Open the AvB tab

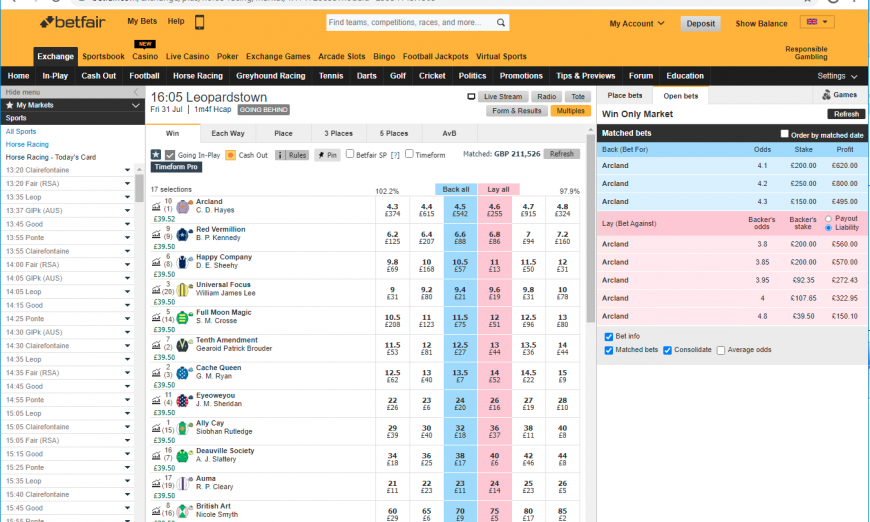point(449,133)
